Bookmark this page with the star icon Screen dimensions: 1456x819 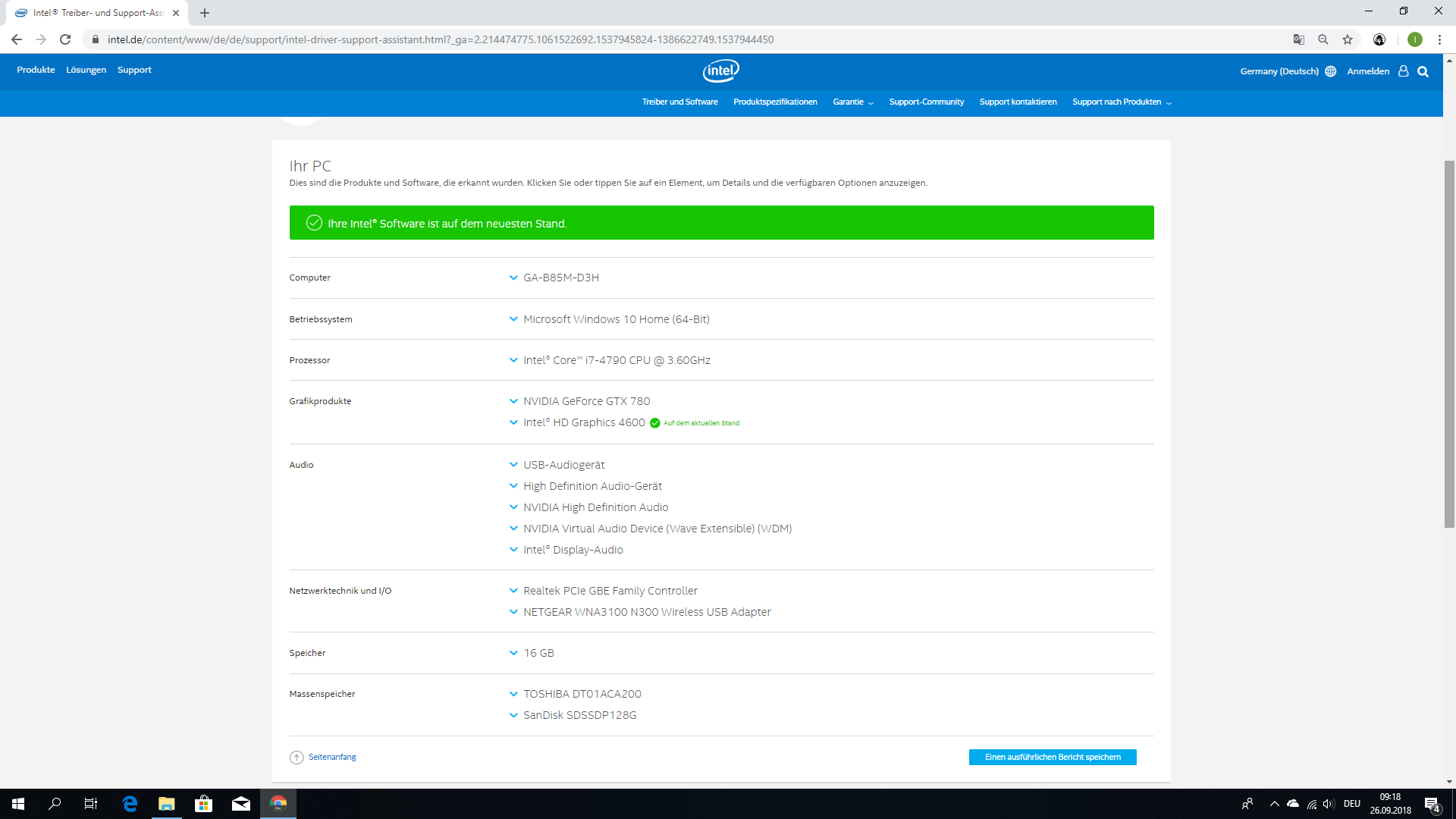pos(1348,39)
